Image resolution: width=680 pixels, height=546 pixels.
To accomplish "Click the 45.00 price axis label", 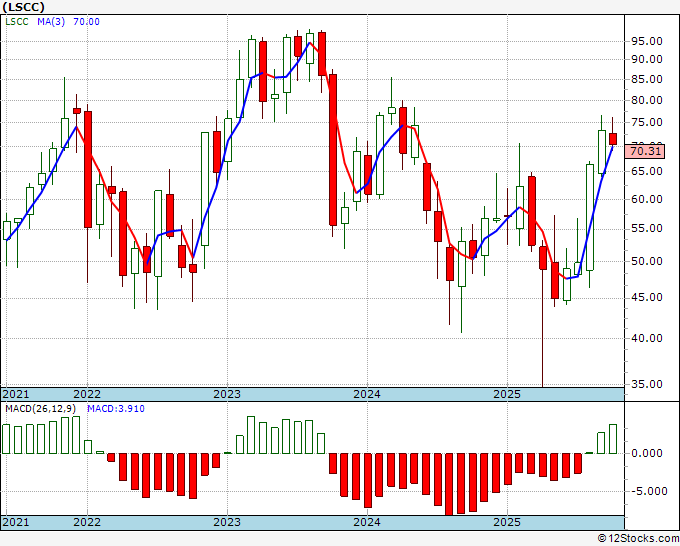I will click(647, 298).
